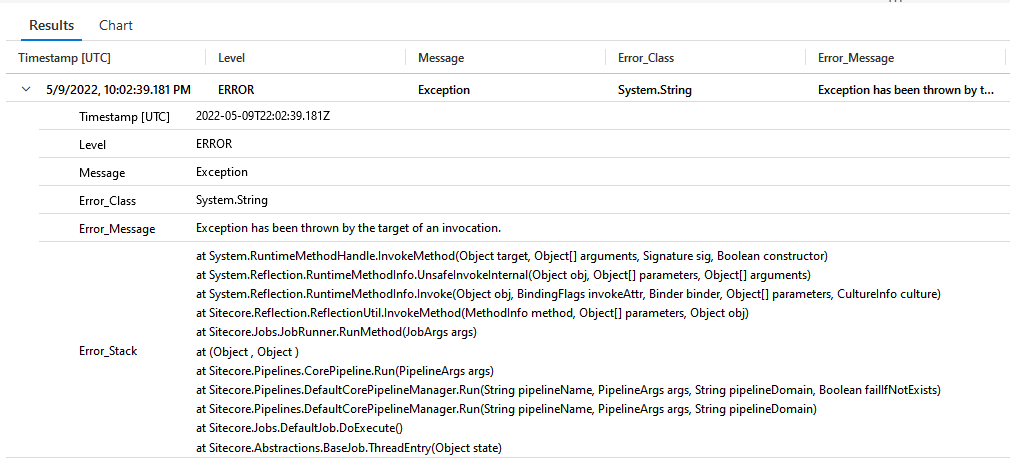Click the Error_Class column header

[x=646, y=58]
